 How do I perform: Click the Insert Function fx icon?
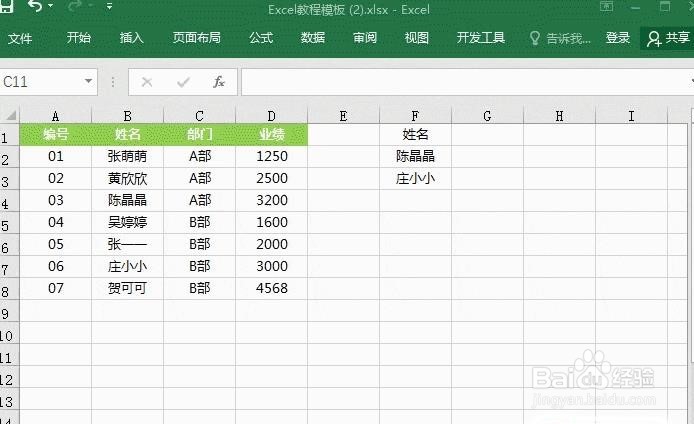point(219,82)
